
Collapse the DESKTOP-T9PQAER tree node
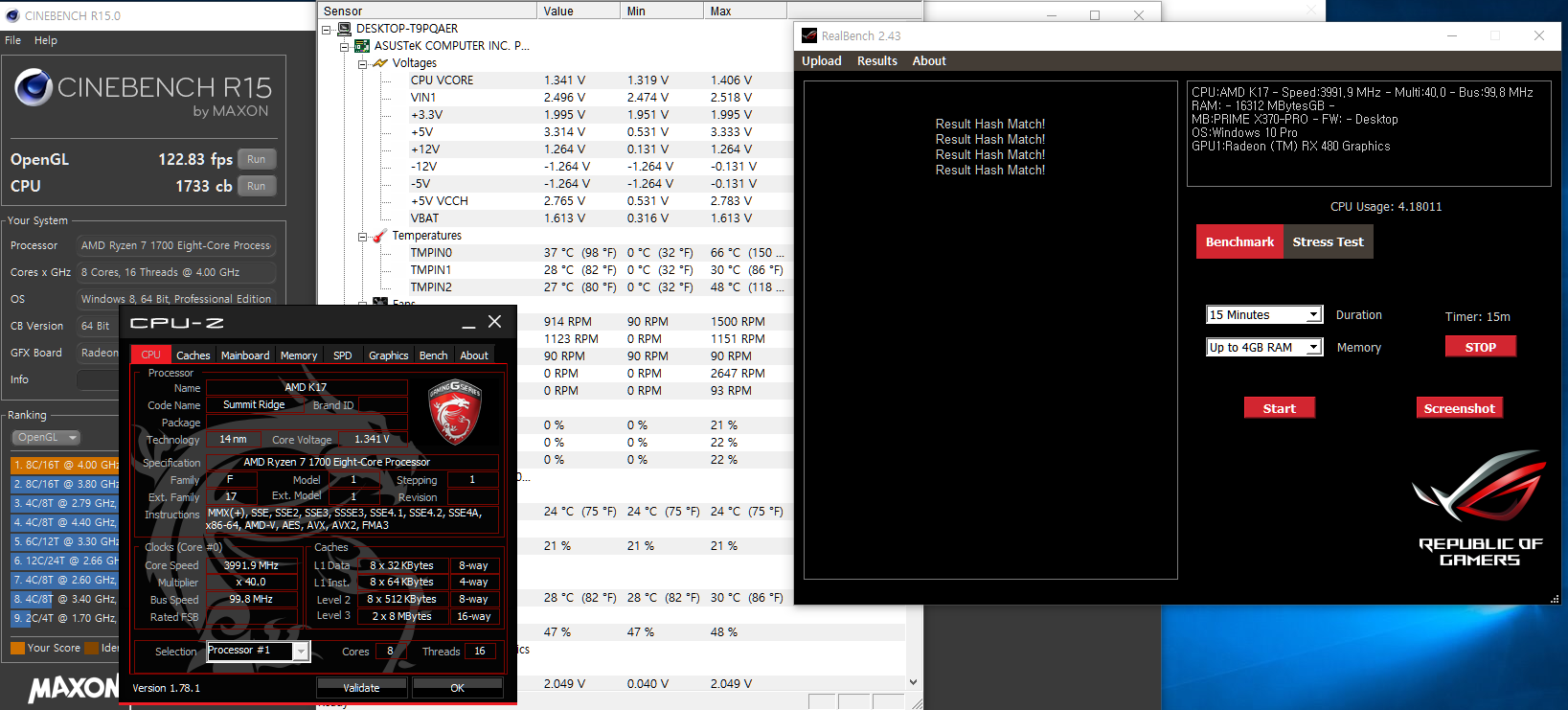click(x=327, y=29)
